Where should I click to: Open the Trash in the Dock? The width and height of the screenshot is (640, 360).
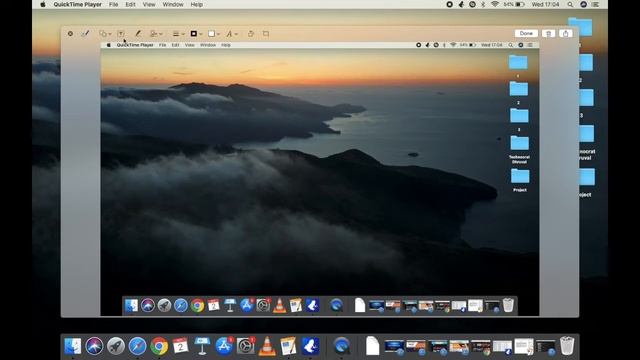point(567,346)
